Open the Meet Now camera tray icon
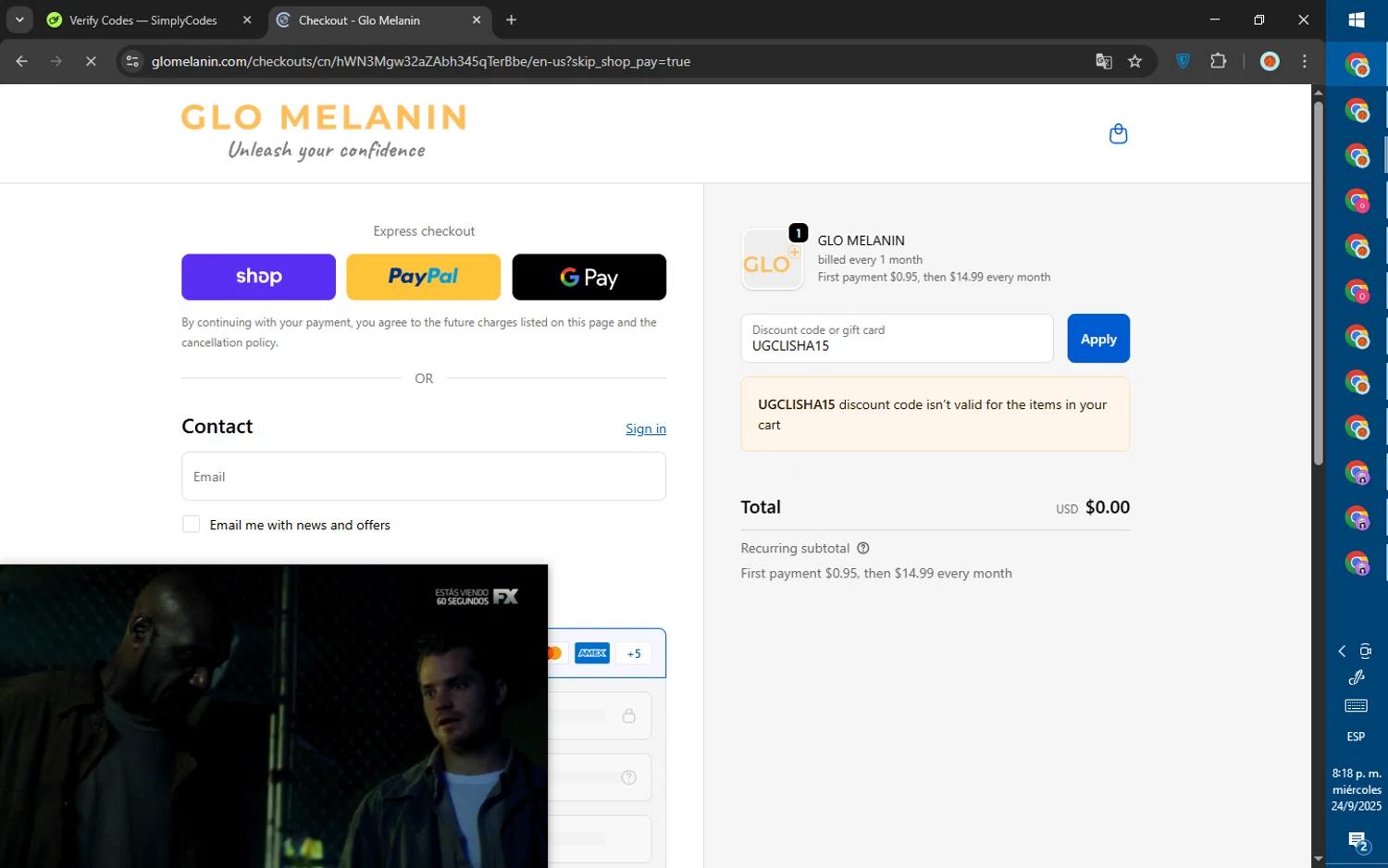Image resolution: width=1388 pixels, height=868 pixels. tap(1365, 651)
